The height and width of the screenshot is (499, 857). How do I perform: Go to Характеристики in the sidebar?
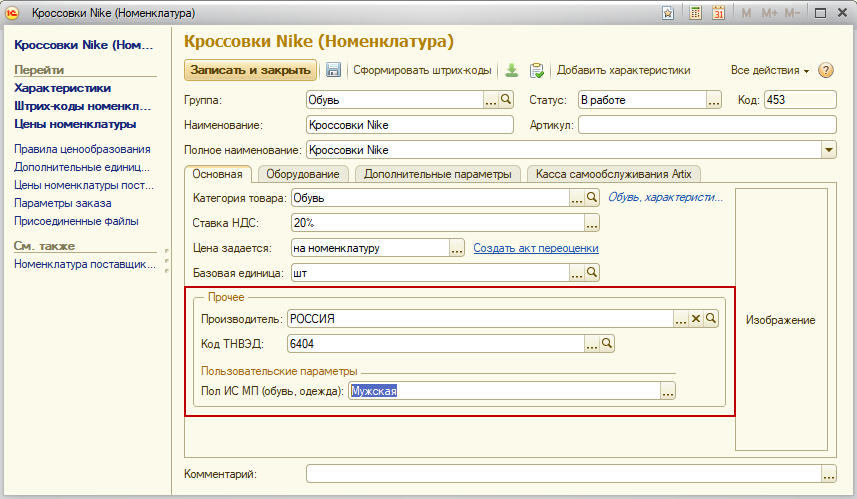click(x=62, y=88)
